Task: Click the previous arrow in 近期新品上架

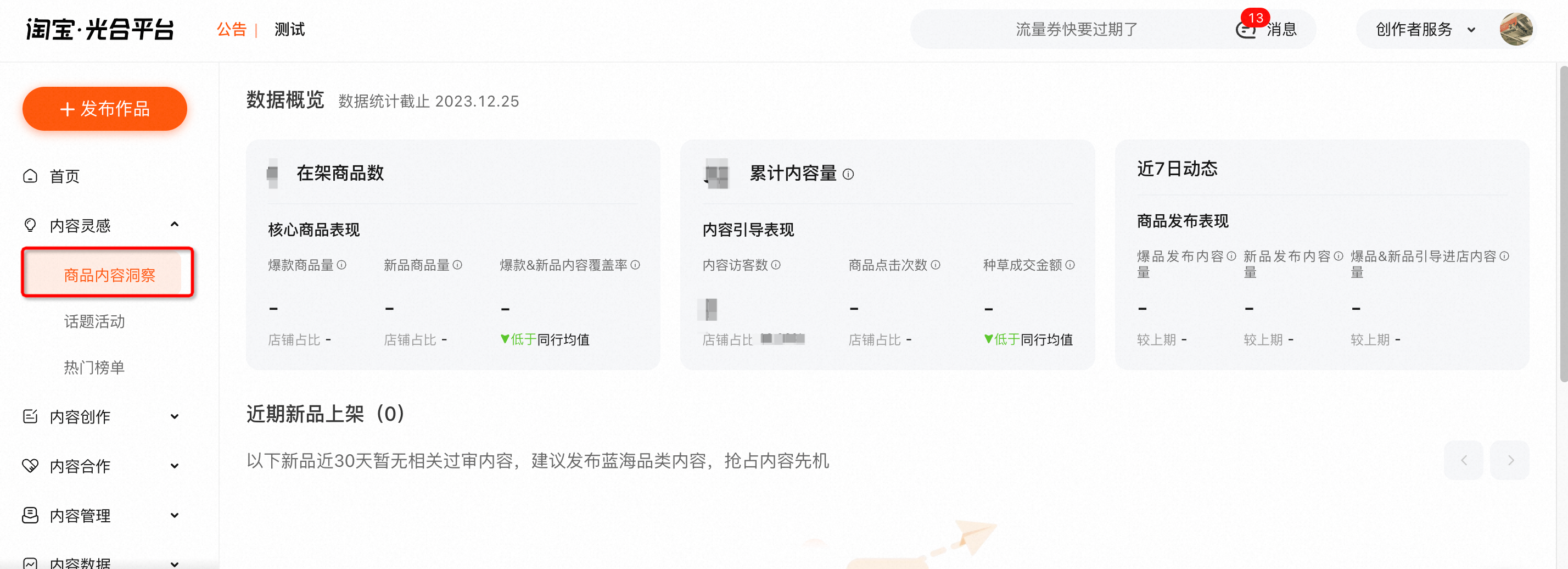Action: [1463, 460]
